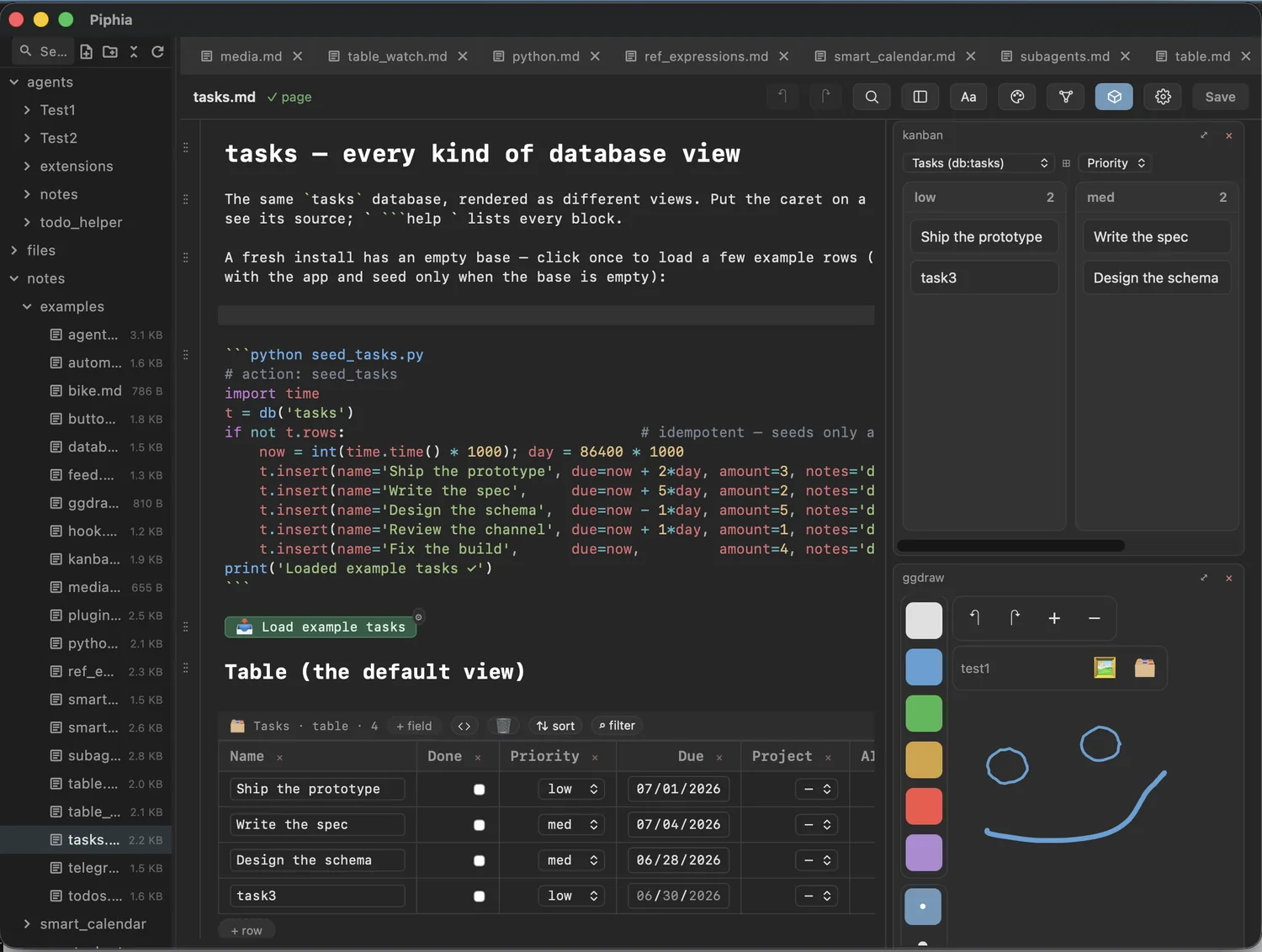Open Project dropdown for Design the schema
The width and height of the screenshot is (1262, 952).
point(816,860)
